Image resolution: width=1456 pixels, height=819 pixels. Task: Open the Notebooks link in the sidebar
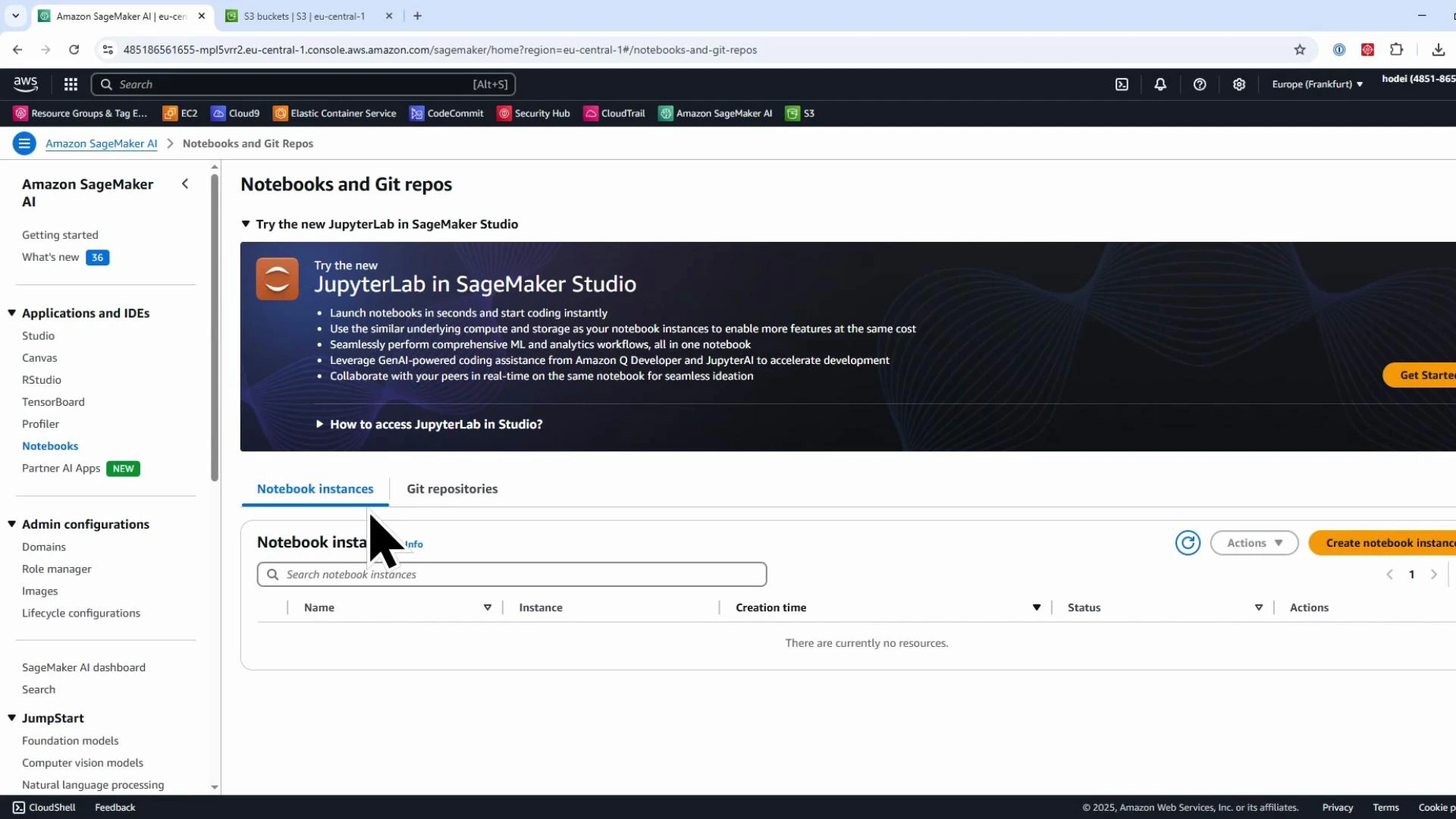50,446
